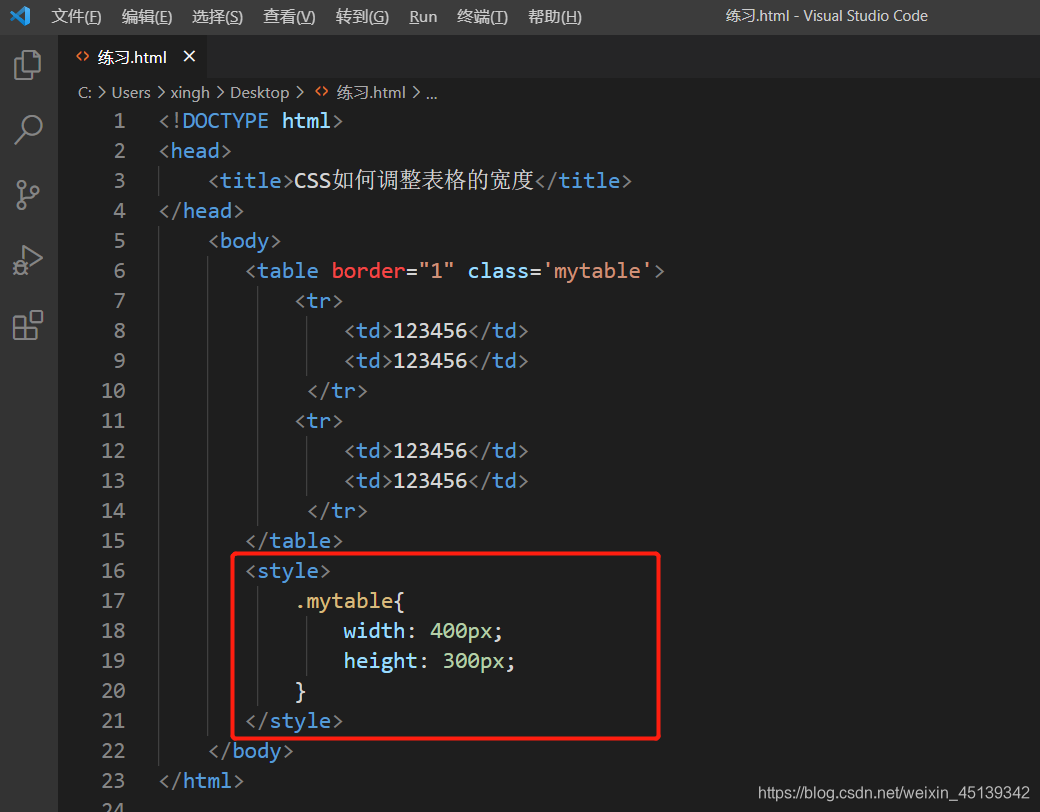Viewport: 1040px width, 812px height.
Task: Select the 练习.html editor tab
Action: pos(133,56)
